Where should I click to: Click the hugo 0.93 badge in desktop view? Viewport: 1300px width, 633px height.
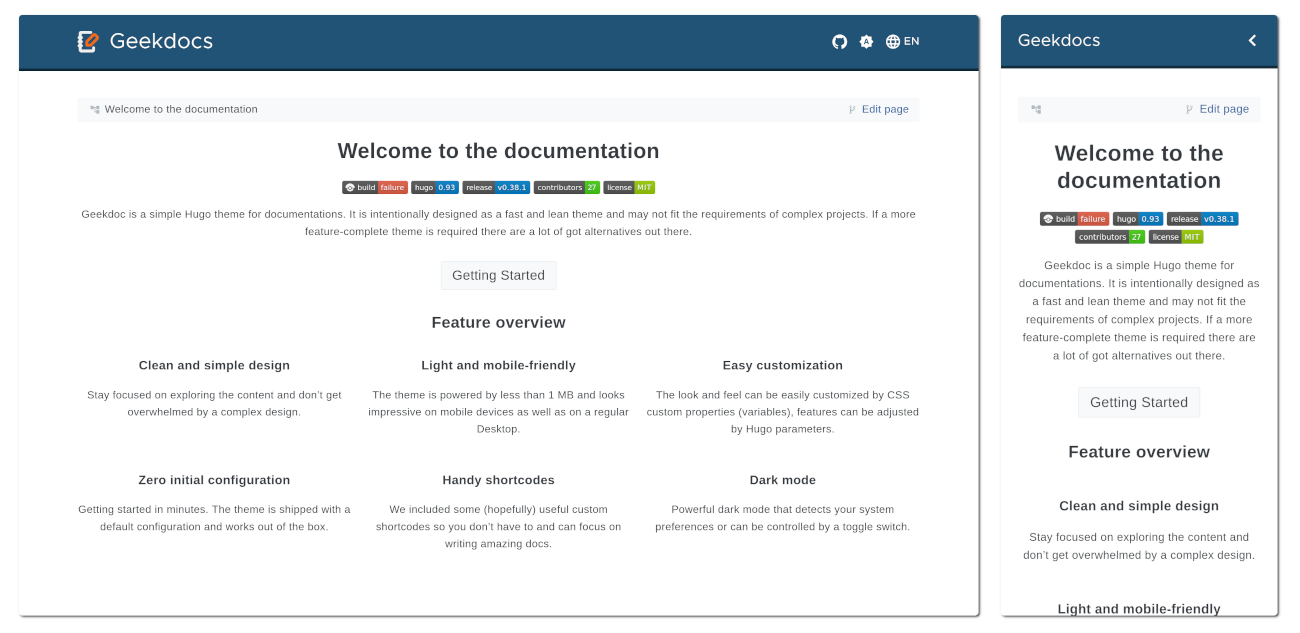[435, 187]
